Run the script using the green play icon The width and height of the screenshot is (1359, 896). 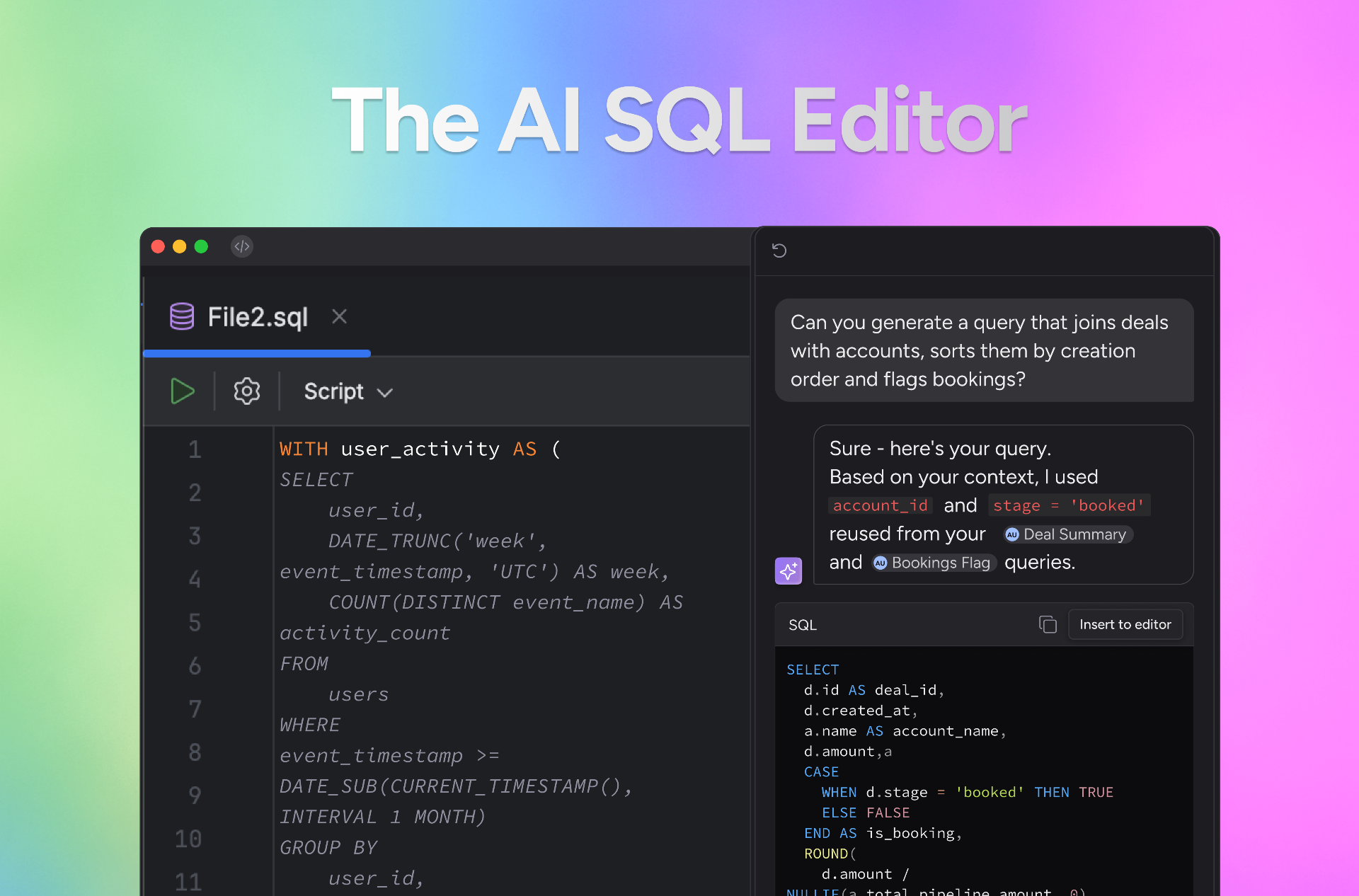tap(182, 391)
